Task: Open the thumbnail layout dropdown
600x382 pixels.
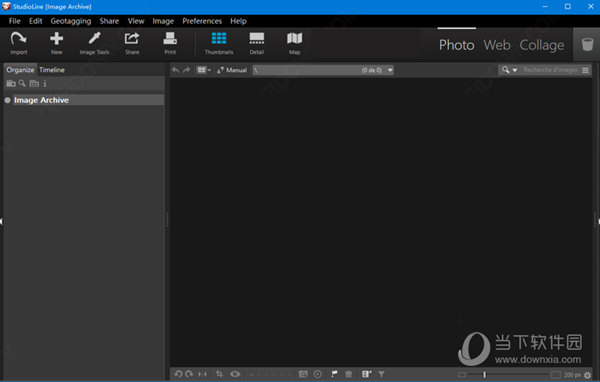Action: [204, 70]
